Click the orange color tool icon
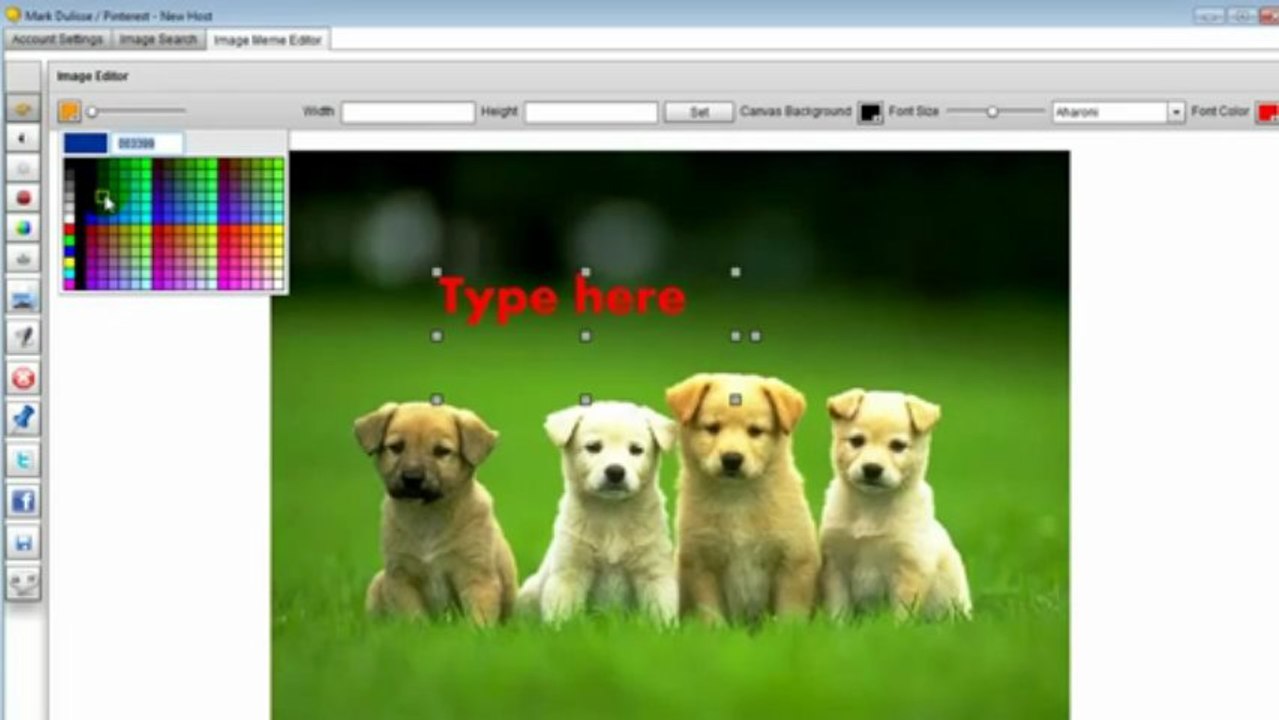 pos(69,111)
